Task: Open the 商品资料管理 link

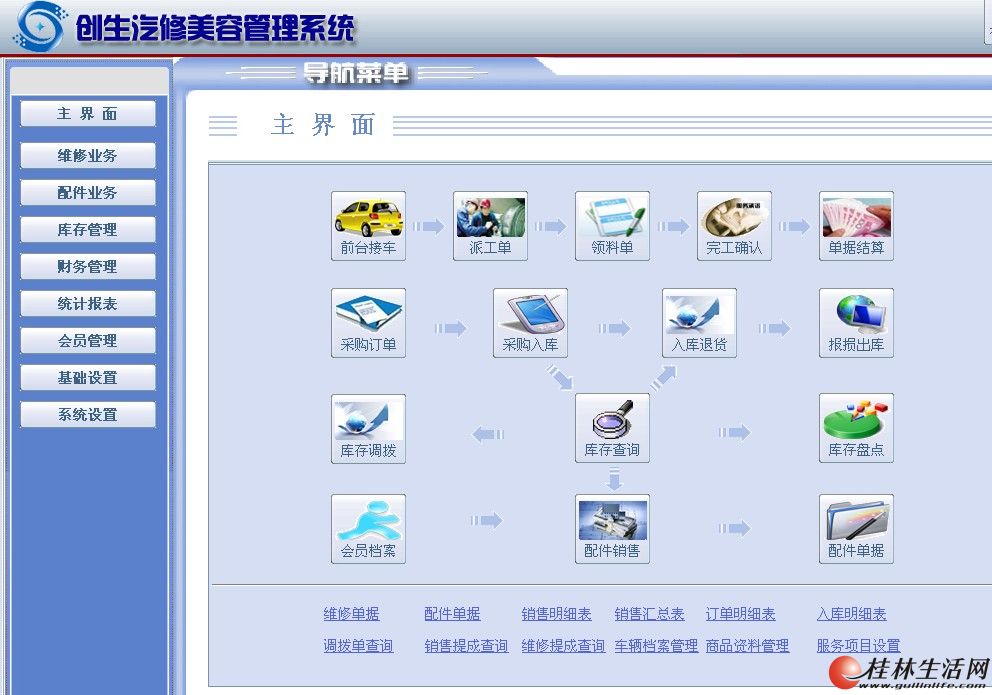Action: [747, 646]
